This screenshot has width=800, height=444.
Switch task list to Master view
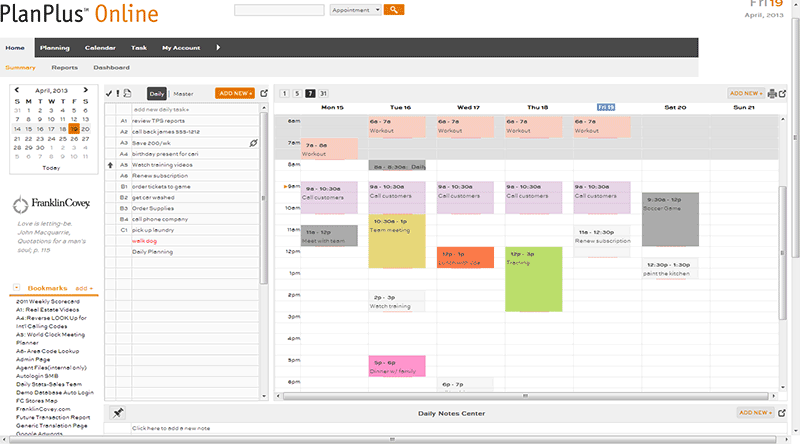pos(183,94)
